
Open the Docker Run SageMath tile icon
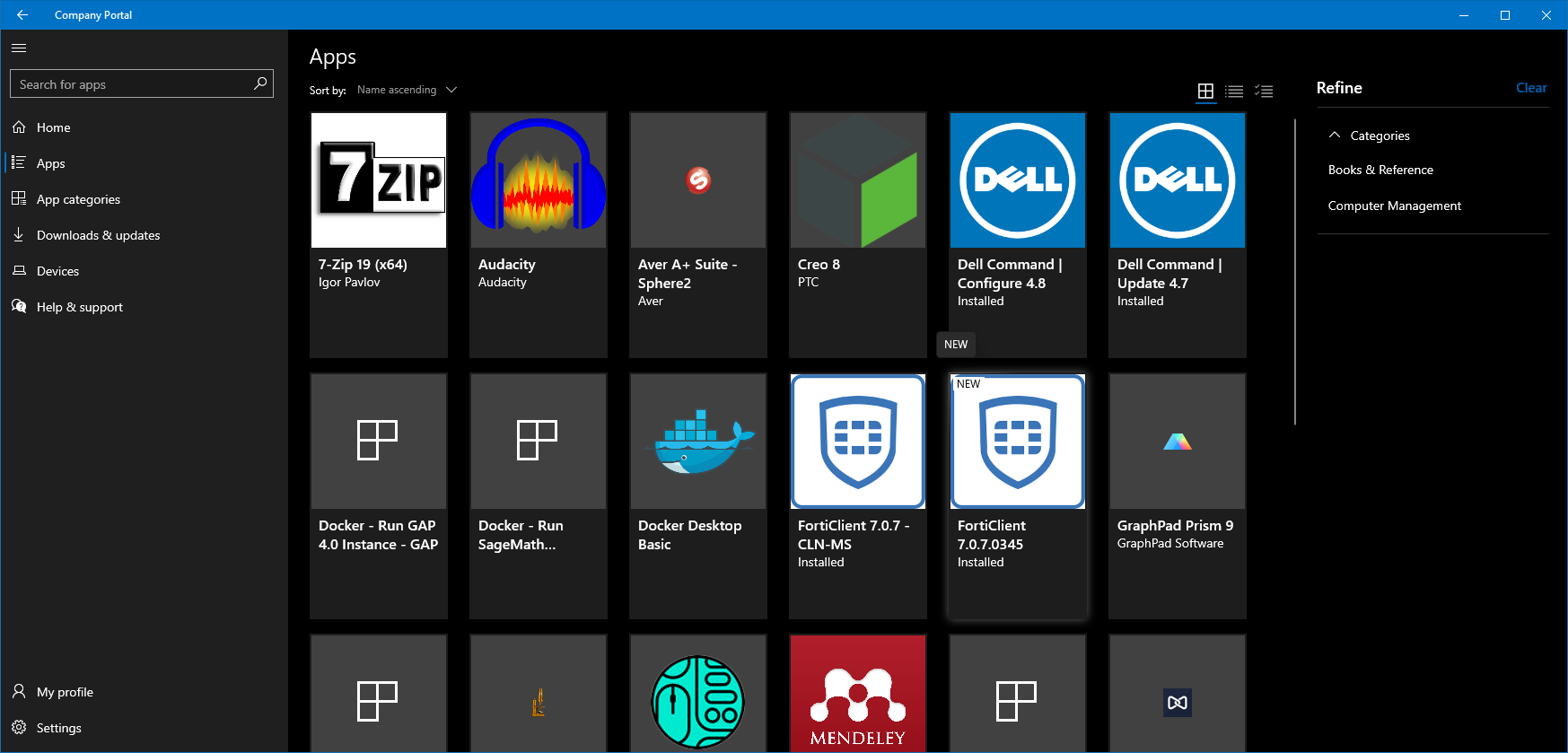pos(539,442)
